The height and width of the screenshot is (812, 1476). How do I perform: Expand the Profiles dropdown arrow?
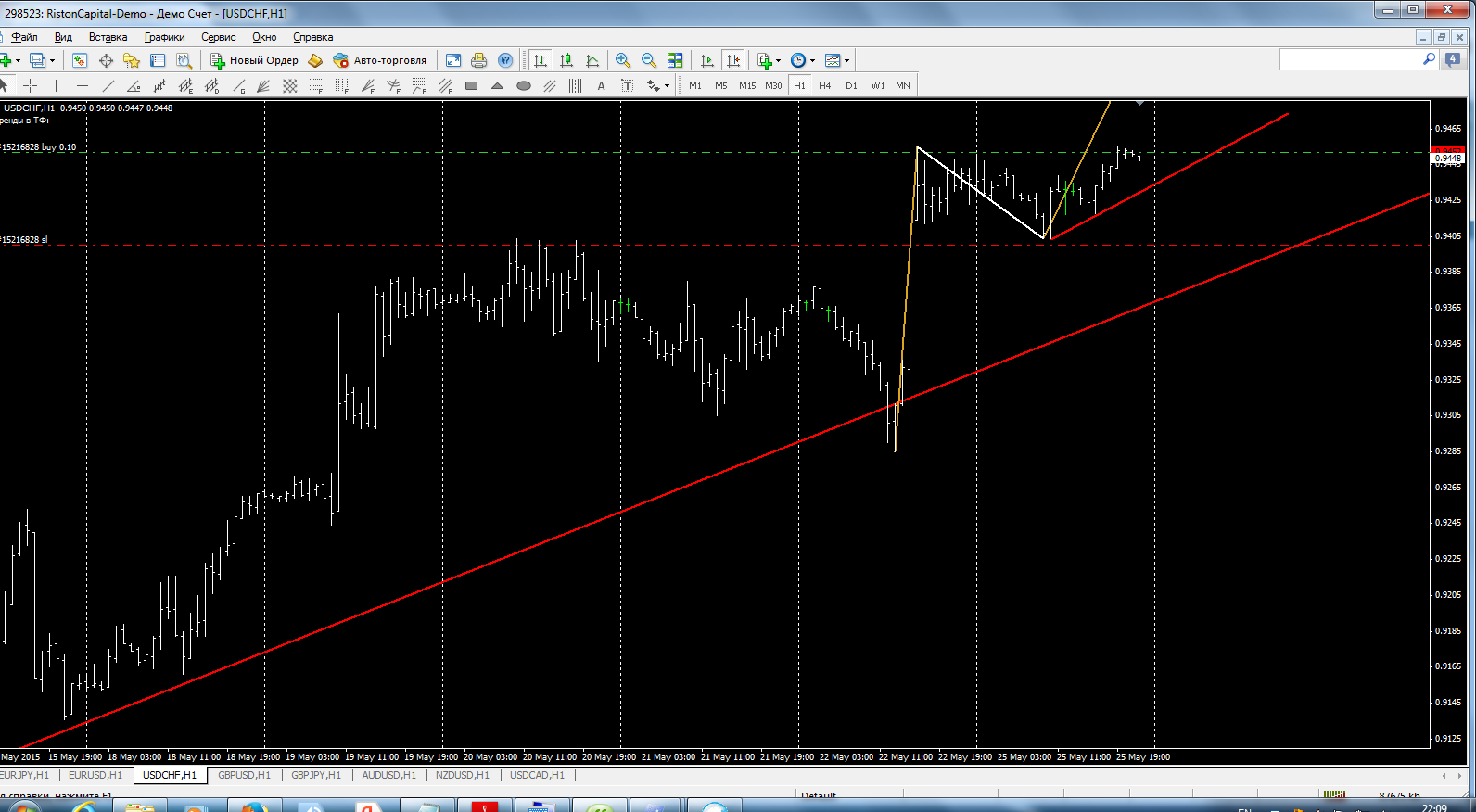coord(52,60)
